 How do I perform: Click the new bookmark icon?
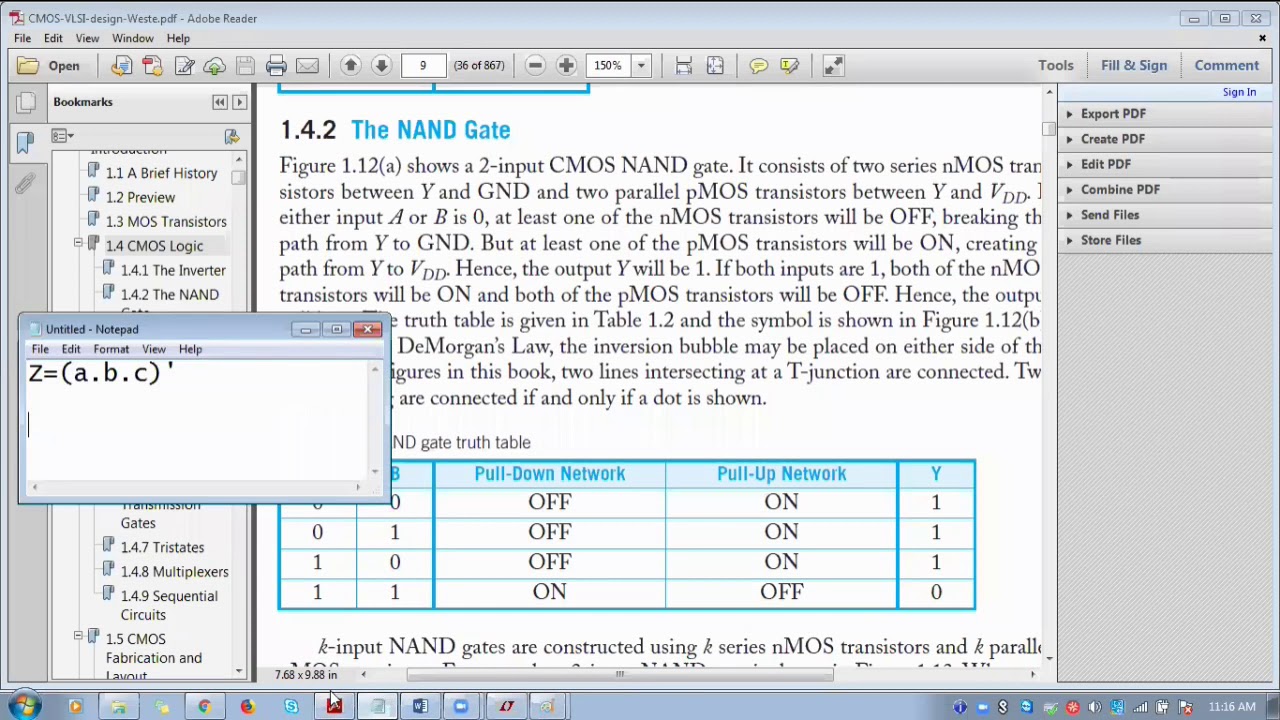tap(232, 136)
